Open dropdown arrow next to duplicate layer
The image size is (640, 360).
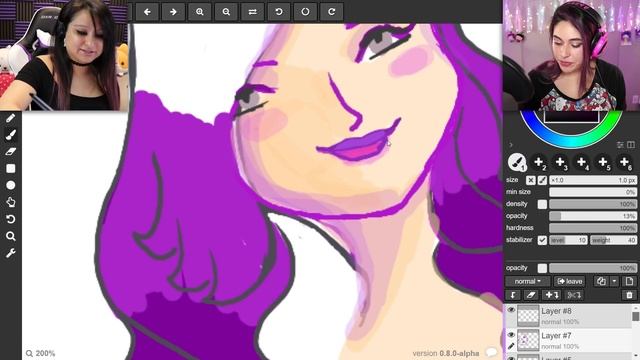coord(614,281)
